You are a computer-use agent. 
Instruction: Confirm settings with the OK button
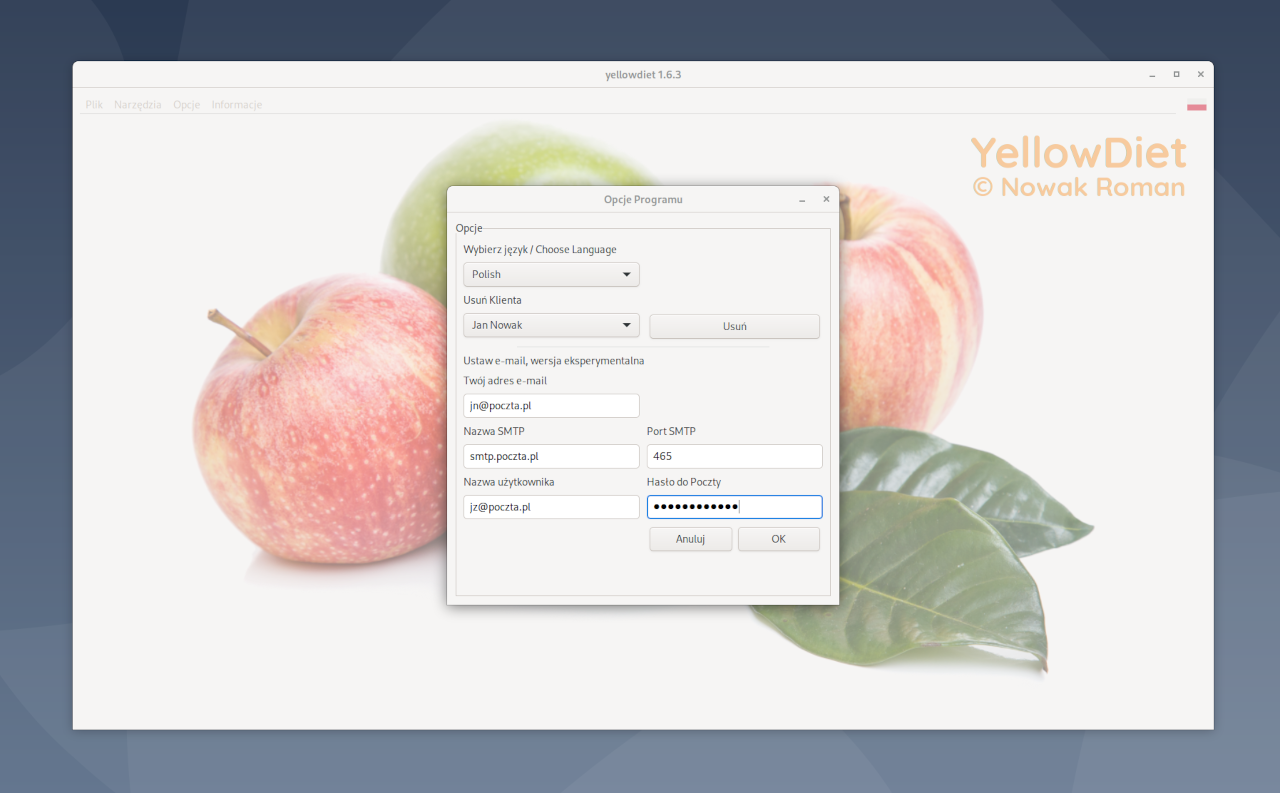coord(778,538)
